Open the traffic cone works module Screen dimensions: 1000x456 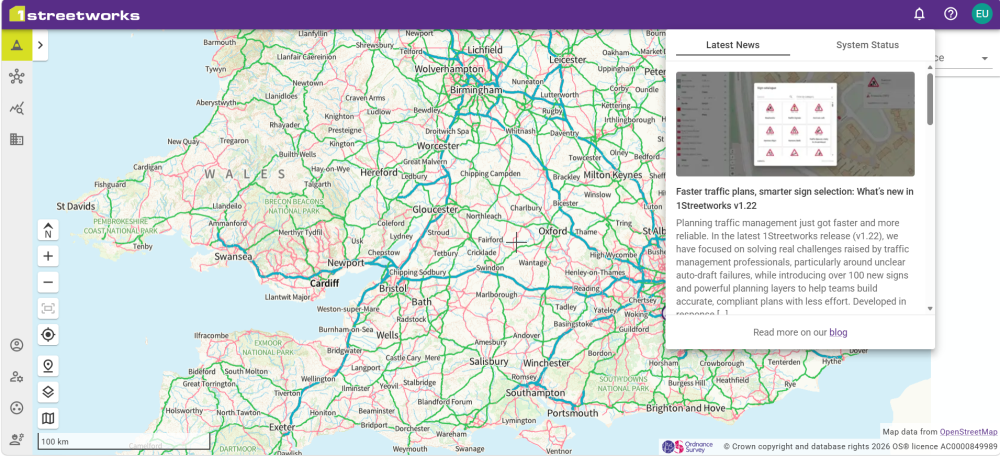17,45
